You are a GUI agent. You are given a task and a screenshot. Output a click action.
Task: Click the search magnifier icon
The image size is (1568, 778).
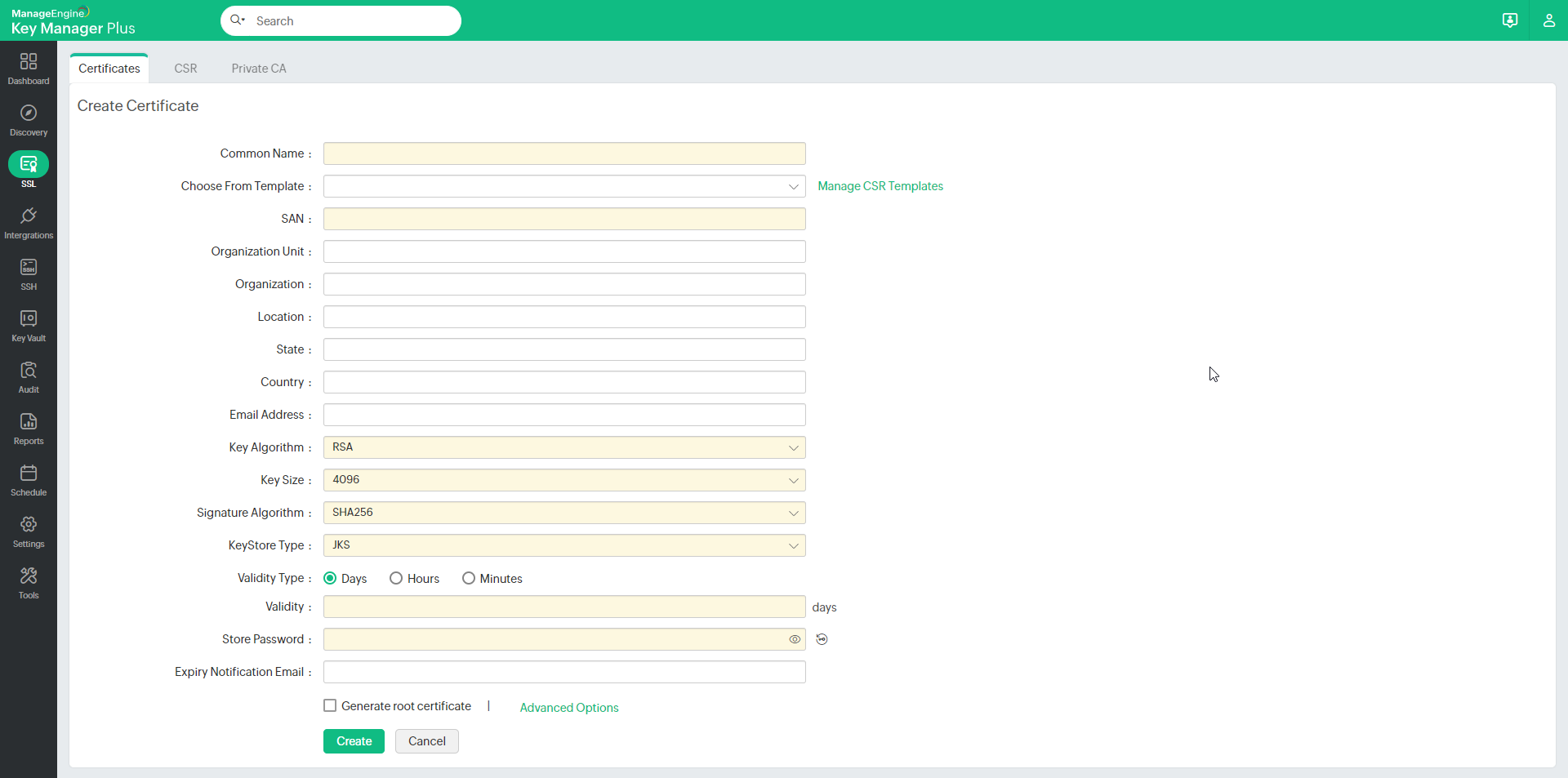pyautogui.click(x=238, y=20)
